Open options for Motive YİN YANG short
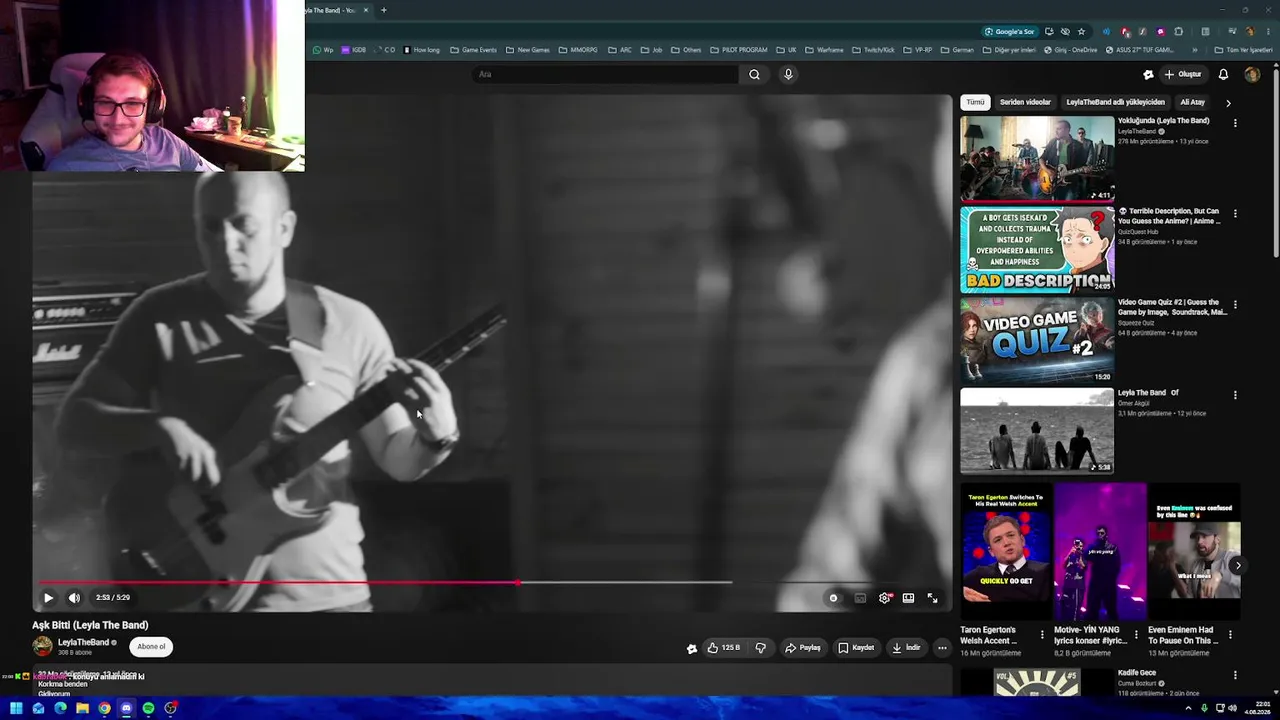This screenshot has height=720, width=1280. tap(1136, 634)
